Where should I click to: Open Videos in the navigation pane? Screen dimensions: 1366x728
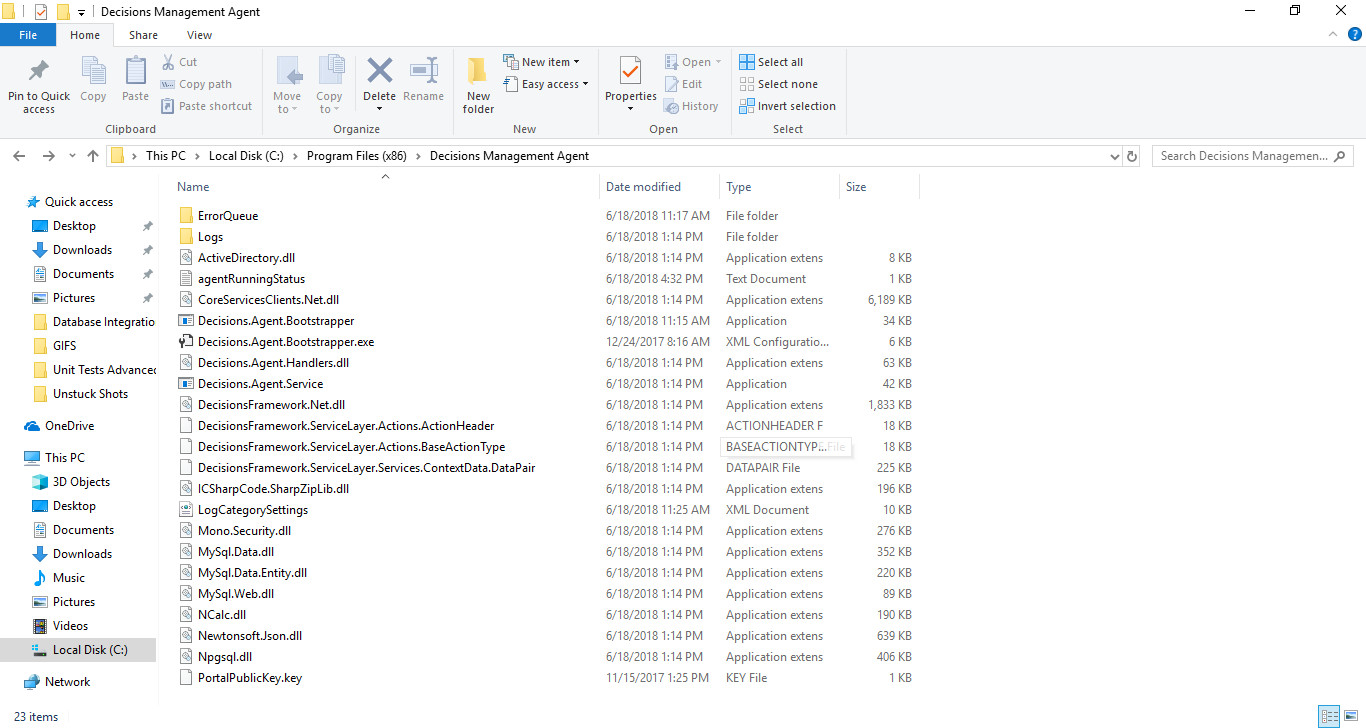[x=70, y=626]
